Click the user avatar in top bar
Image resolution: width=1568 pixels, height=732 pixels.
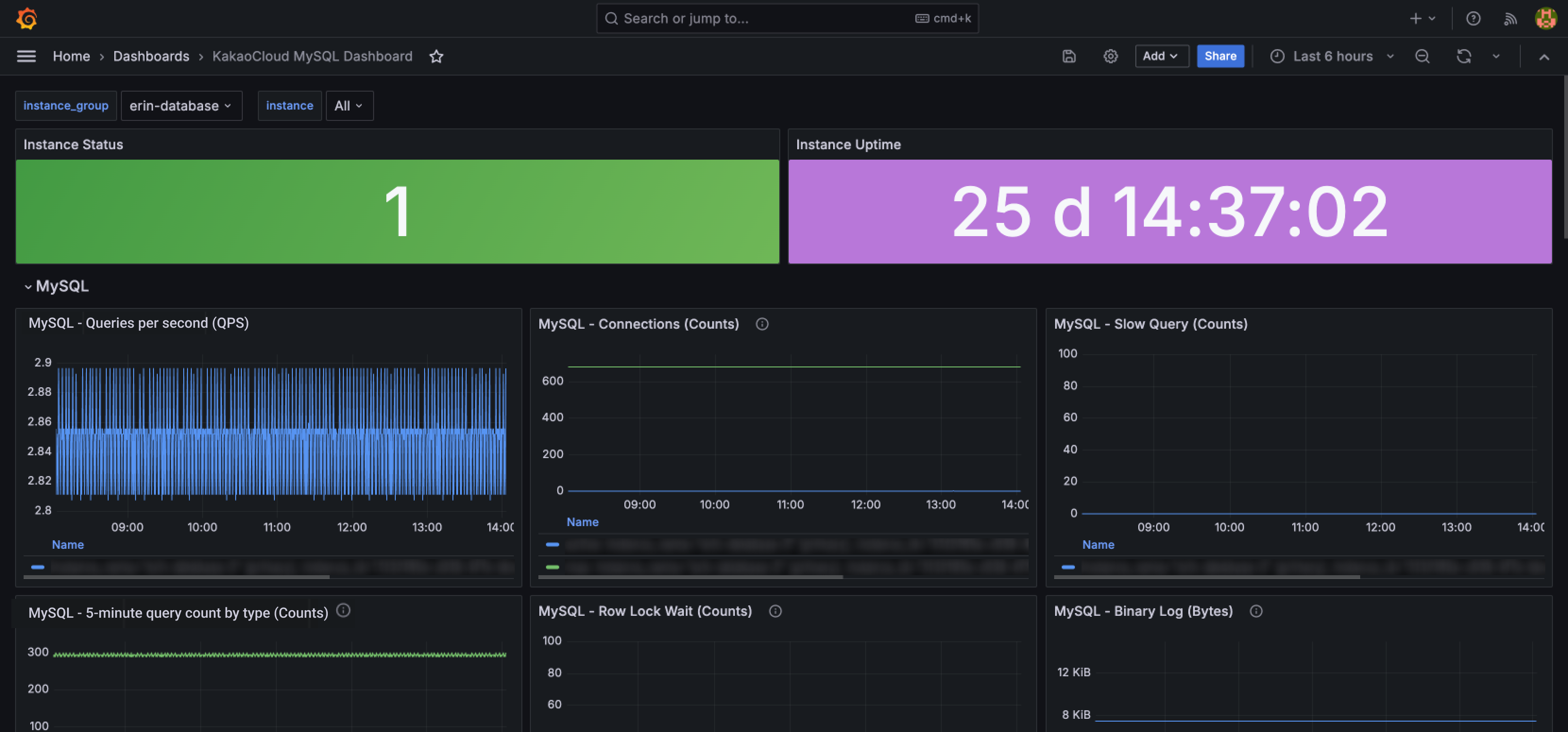pos(1545,18)
